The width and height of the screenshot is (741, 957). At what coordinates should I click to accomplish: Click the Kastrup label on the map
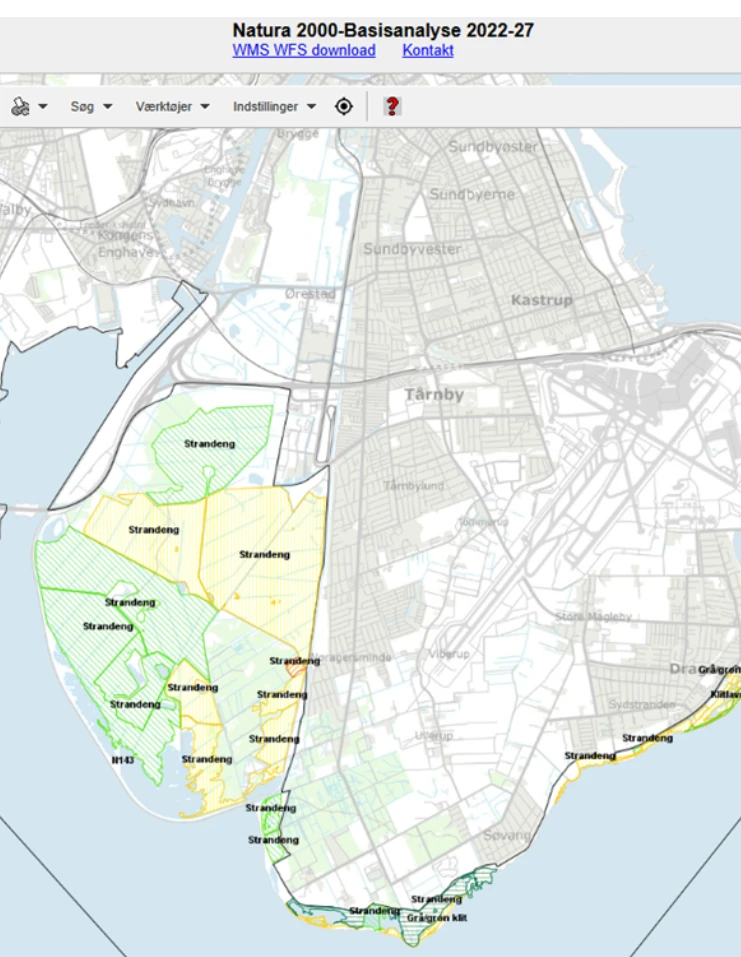pyautogui.click(x=542, y=300)
